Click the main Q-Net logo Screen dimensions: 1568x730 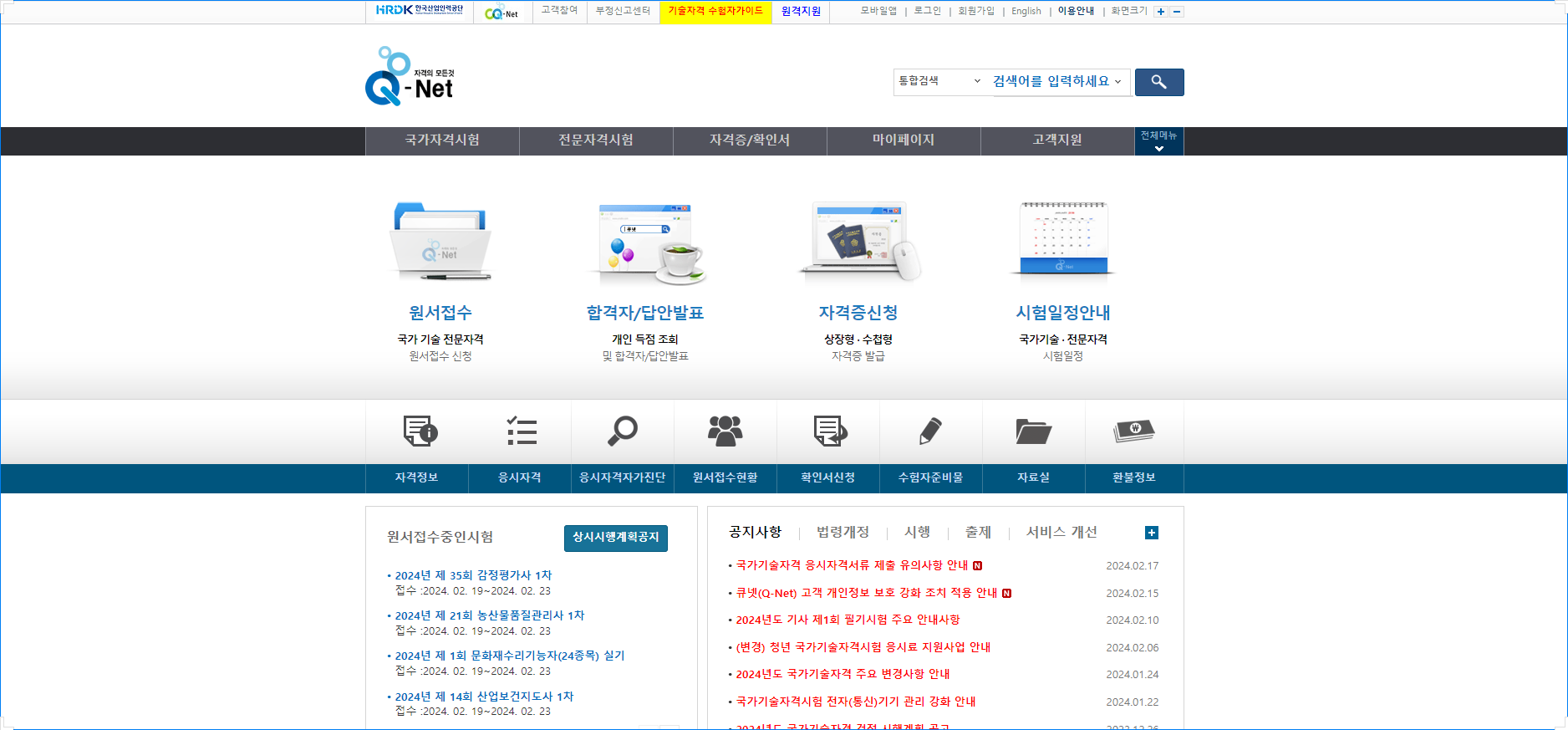(x=410, y=76)
